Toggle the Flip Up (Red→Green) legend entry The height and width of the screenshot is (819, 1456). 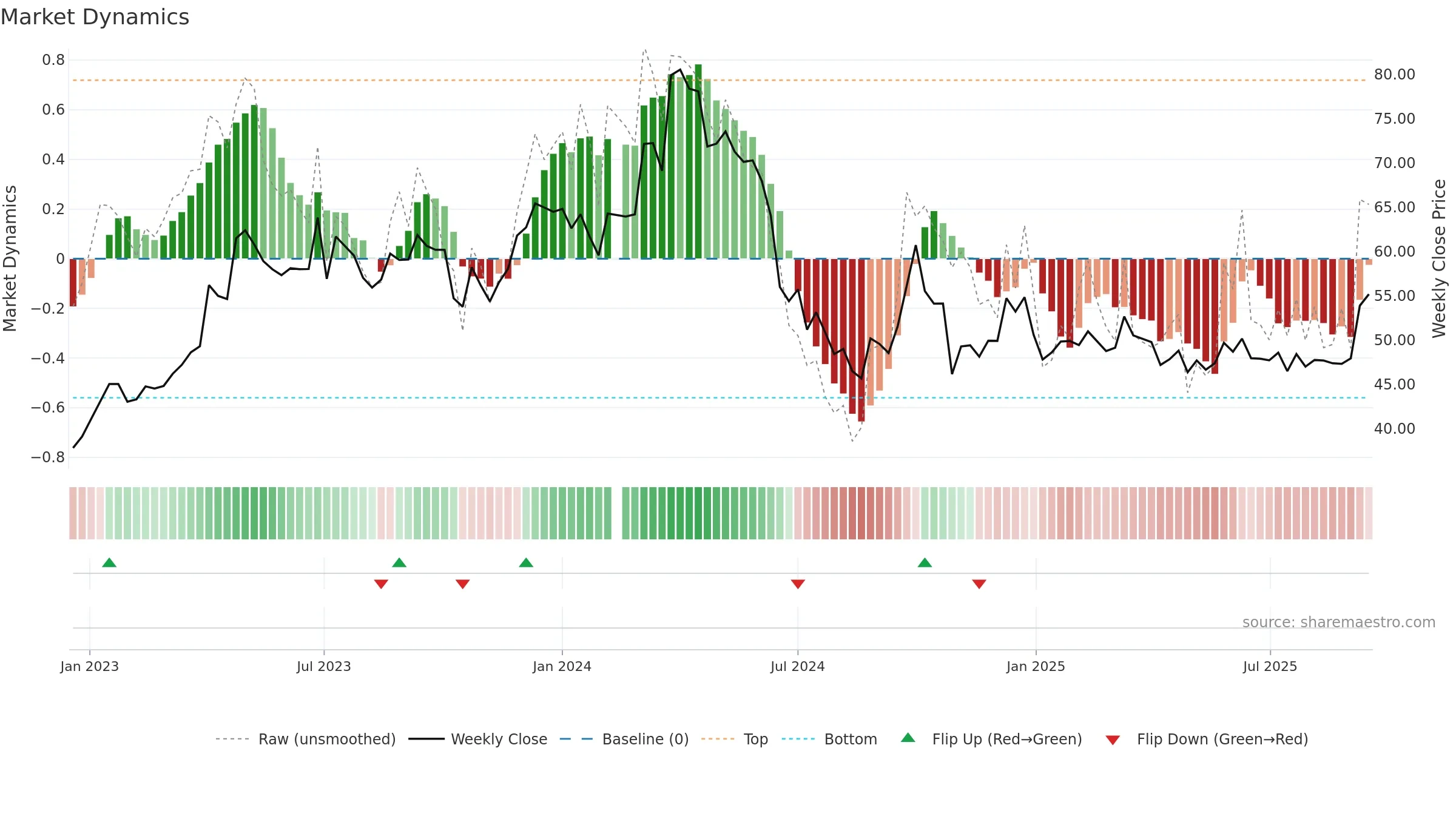pos(991,739)
